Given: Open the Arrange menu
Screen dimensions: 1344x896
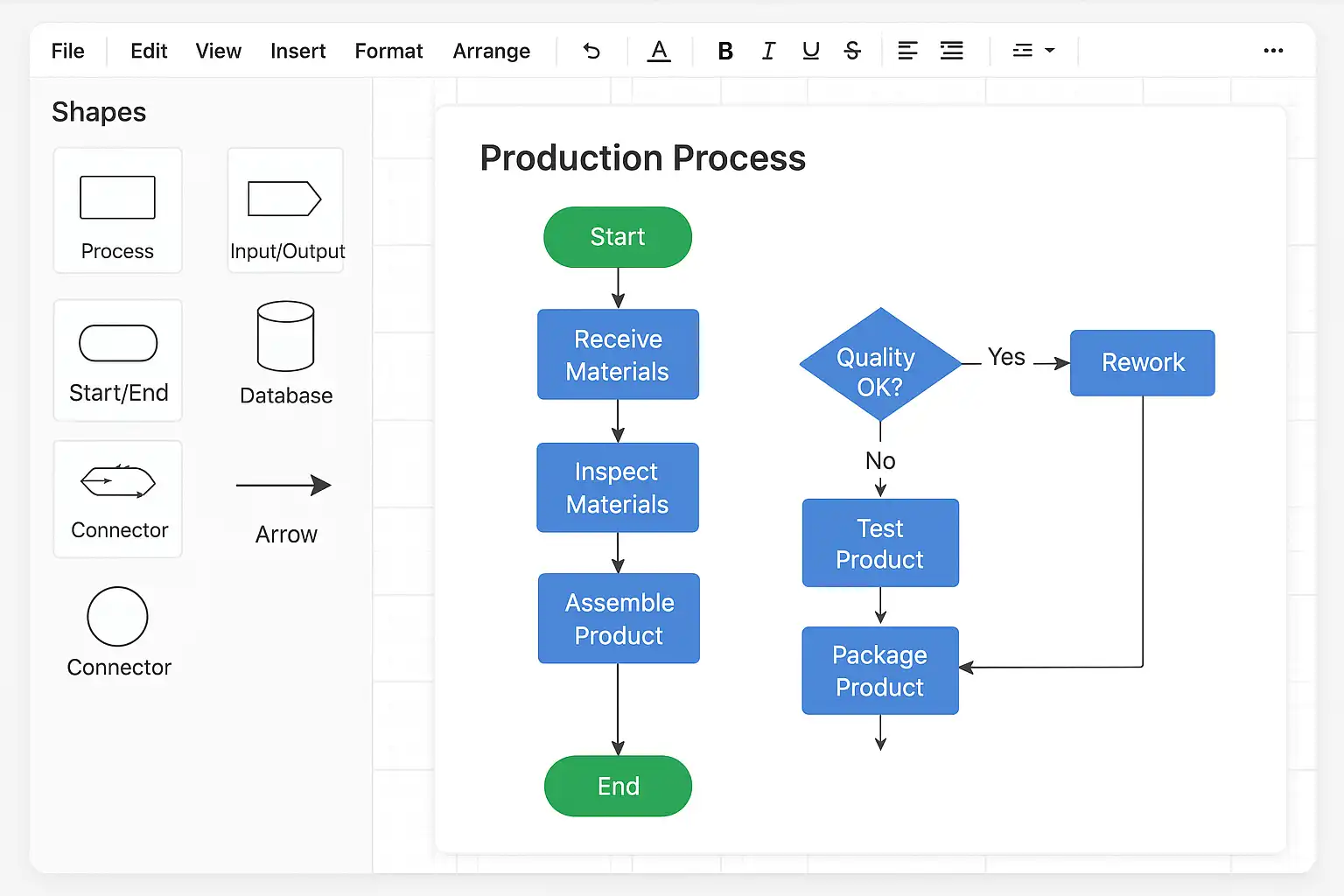Looking at the screenshot, I should [x=491, y=52].
